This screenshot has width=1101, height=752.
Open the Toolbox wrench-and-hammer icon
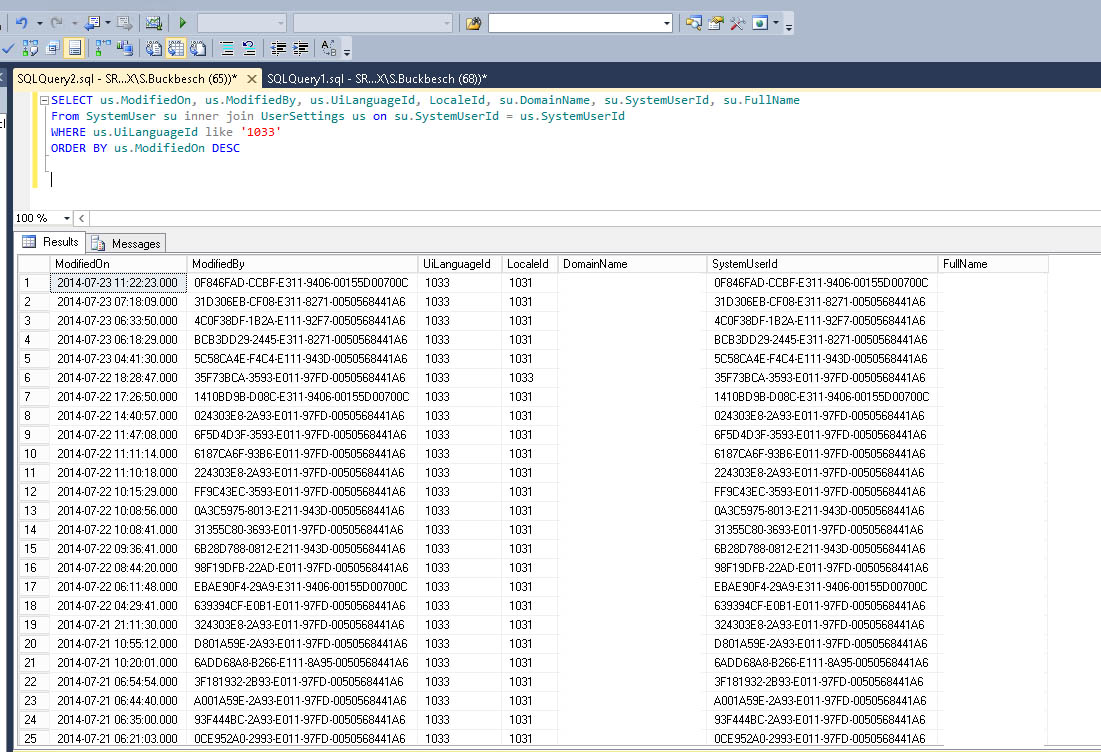pos(738,22)
